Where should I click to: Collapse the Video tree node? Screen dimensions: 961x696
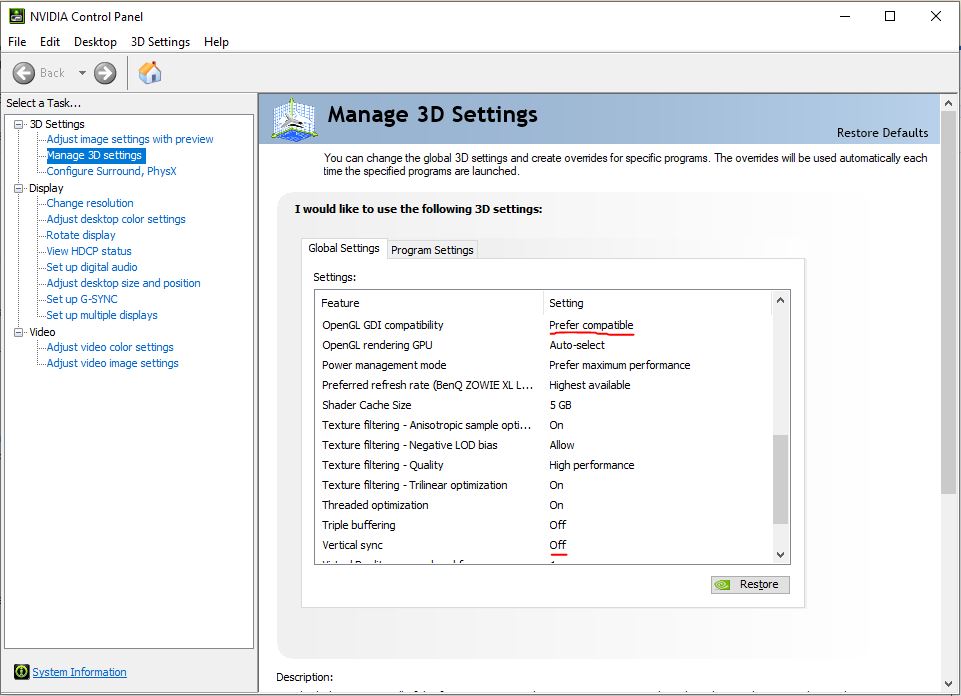[x=19, y=332]
